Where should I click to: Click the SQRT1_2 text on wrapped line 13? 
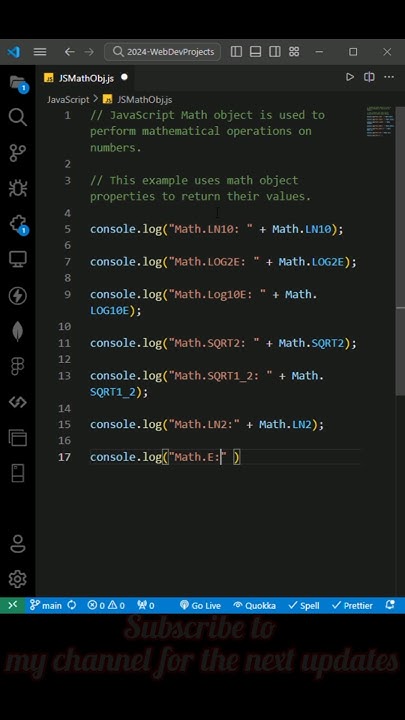click(x=112, y=392)
